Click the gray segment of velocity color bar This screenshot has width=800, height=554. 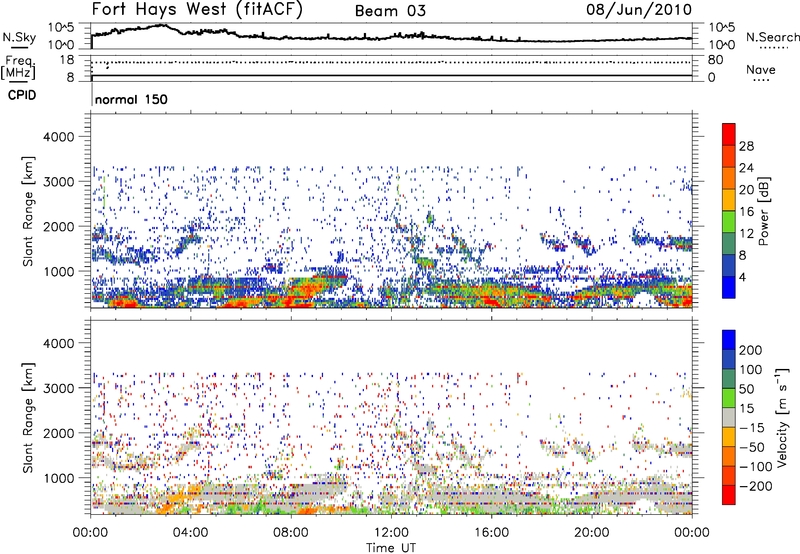[x=728, y=417]
